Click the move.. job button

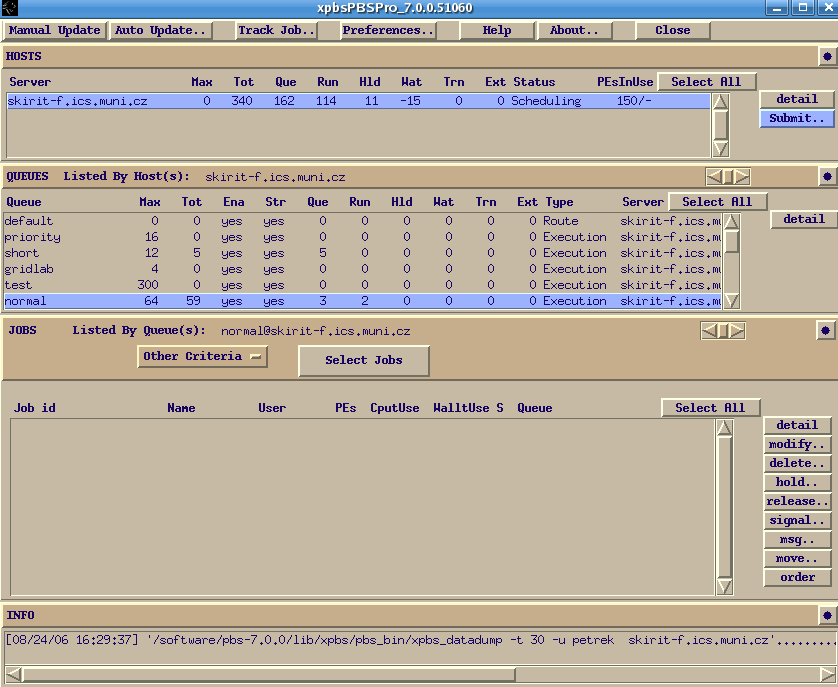click(x=797, y=558)
